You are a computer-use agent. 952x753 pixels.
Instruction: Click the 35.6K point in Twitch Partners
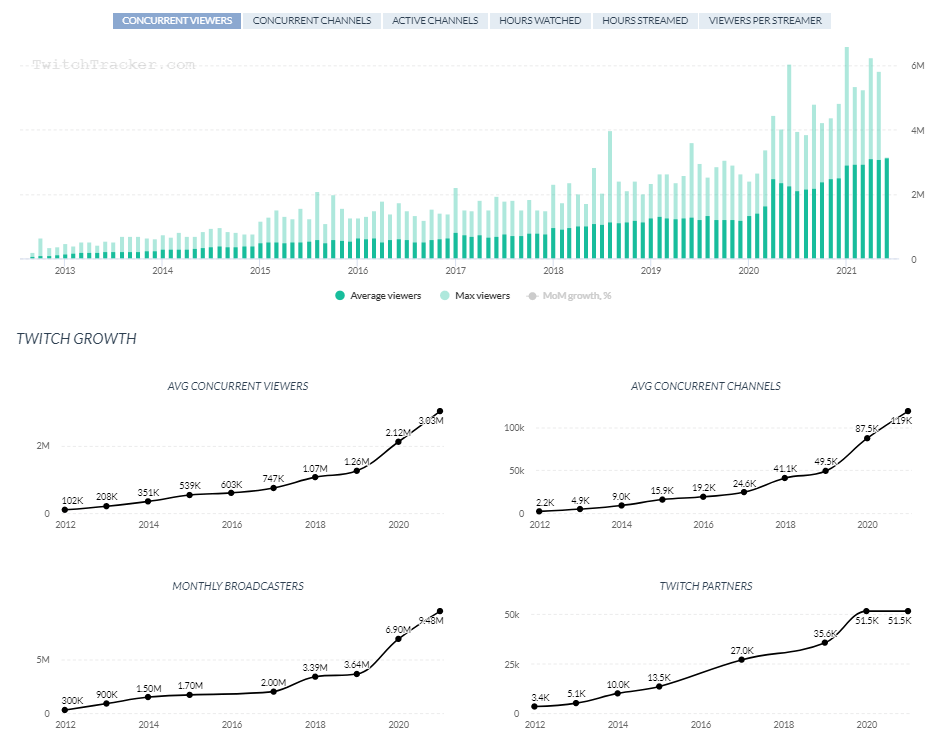coord(825,642)
